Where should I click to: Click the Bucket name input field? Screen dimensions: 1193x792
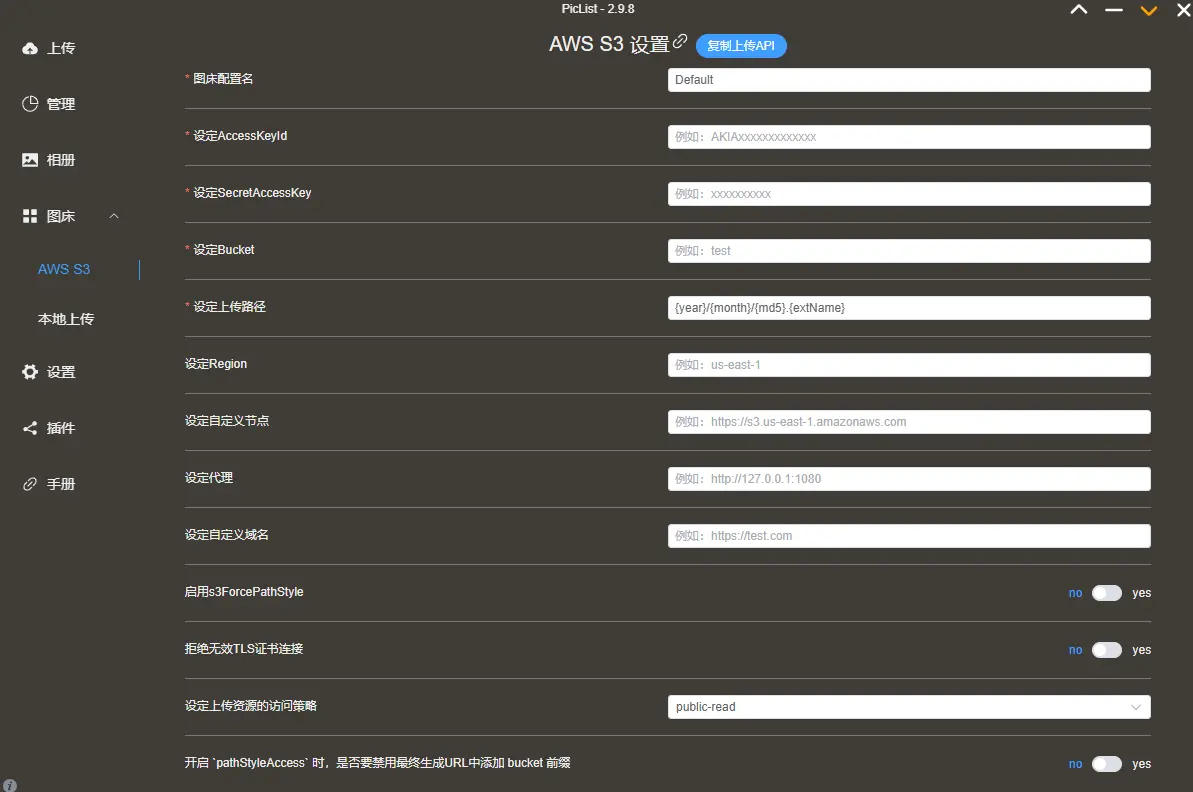tap(908, 251)
